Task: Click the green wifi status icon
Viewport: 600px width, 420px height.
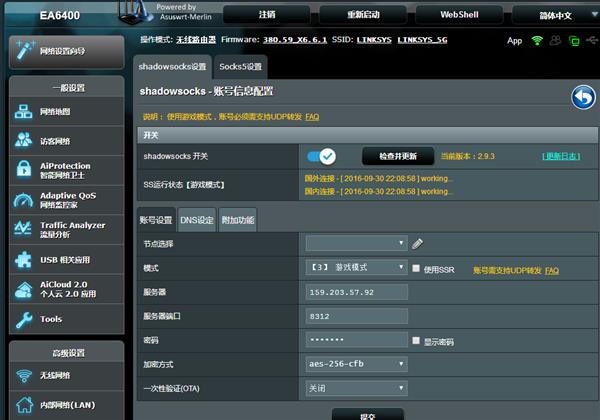Action: pyautogui.click(x=537, y=40)
